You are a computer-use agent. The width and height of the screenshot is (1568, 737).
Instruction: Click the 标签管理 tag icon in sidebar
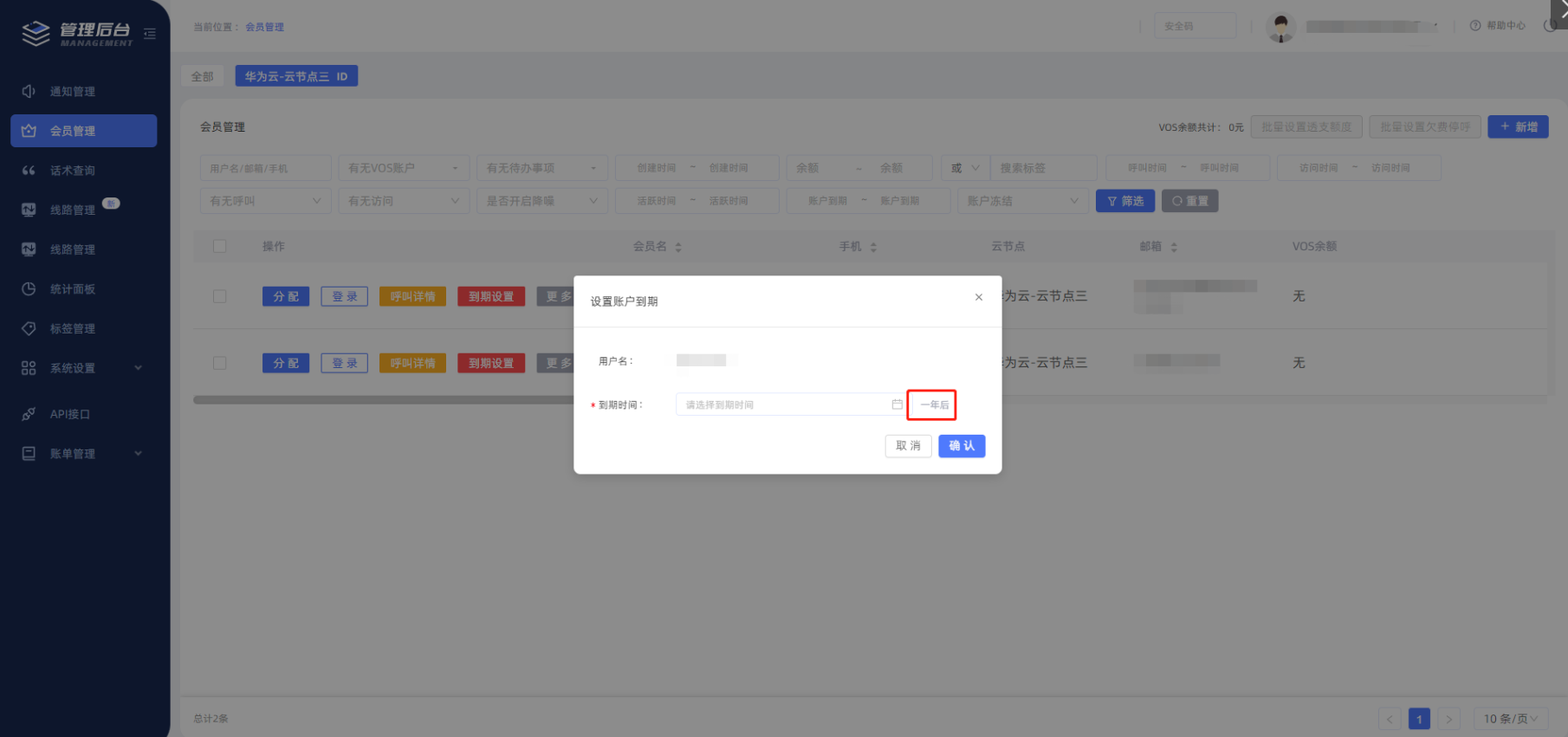(29, 328)
